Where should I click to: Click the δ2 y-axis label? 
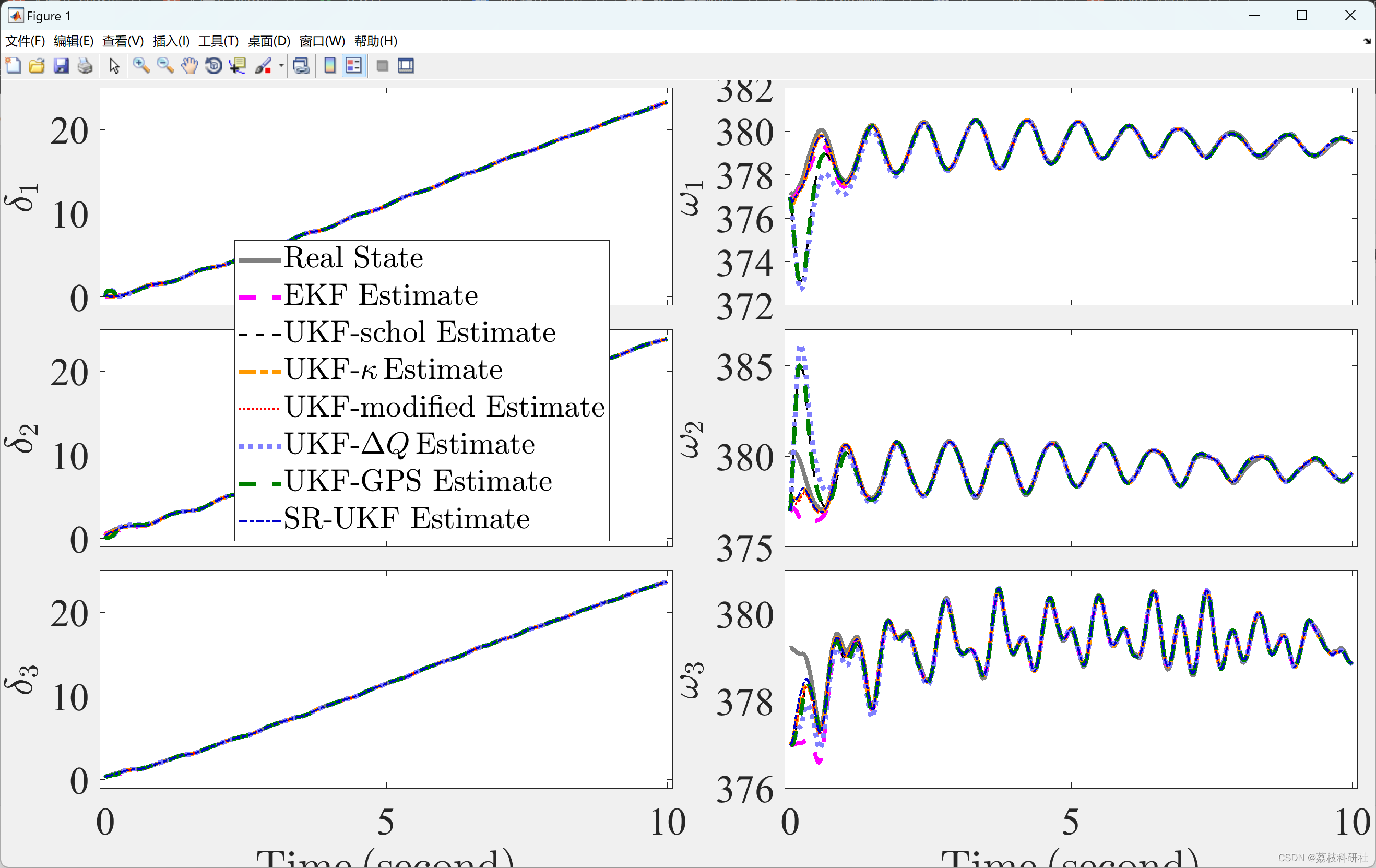(21, 439)
